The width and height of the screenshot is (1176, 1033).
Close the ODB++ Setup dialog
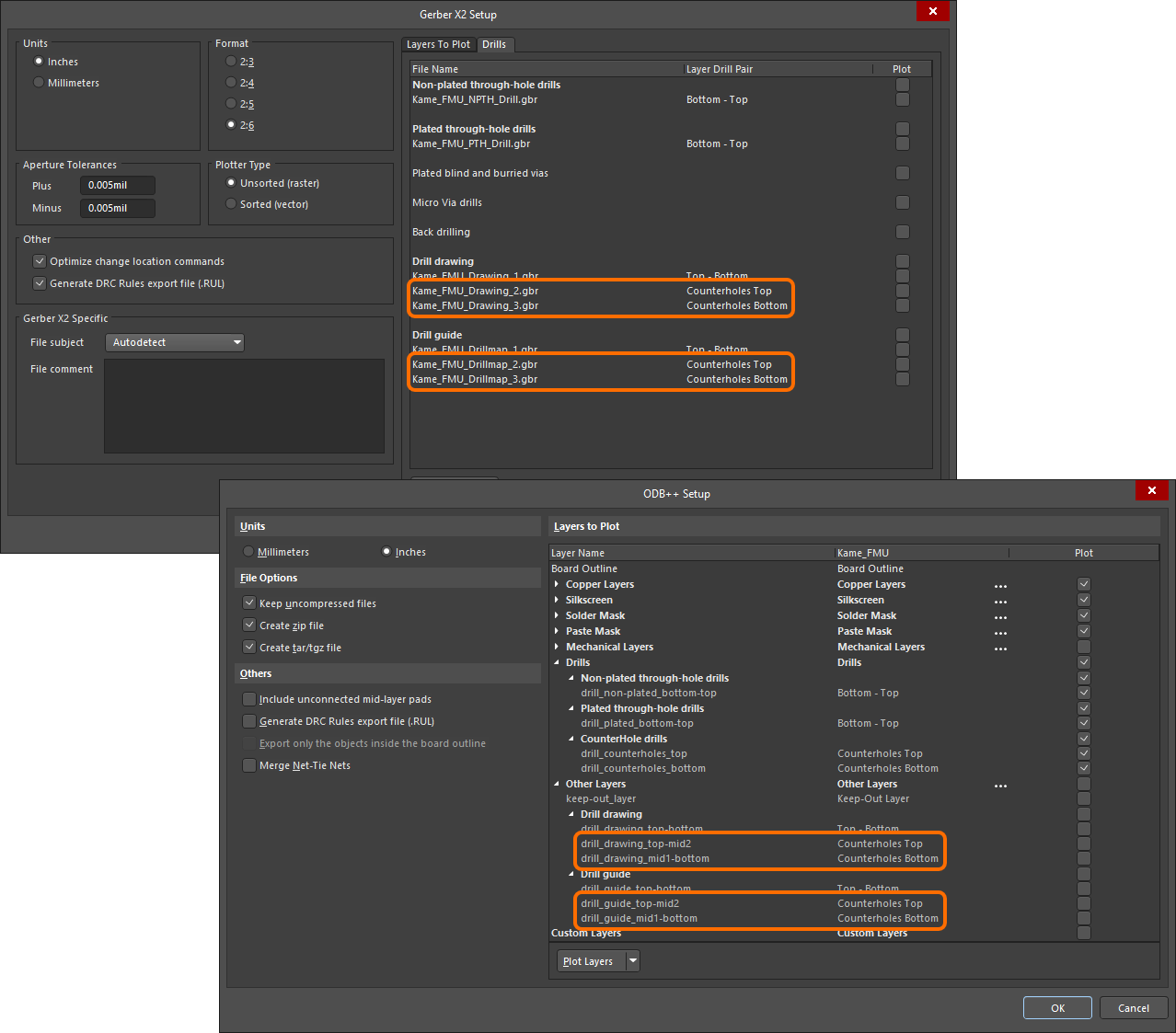pos(1151,491)
